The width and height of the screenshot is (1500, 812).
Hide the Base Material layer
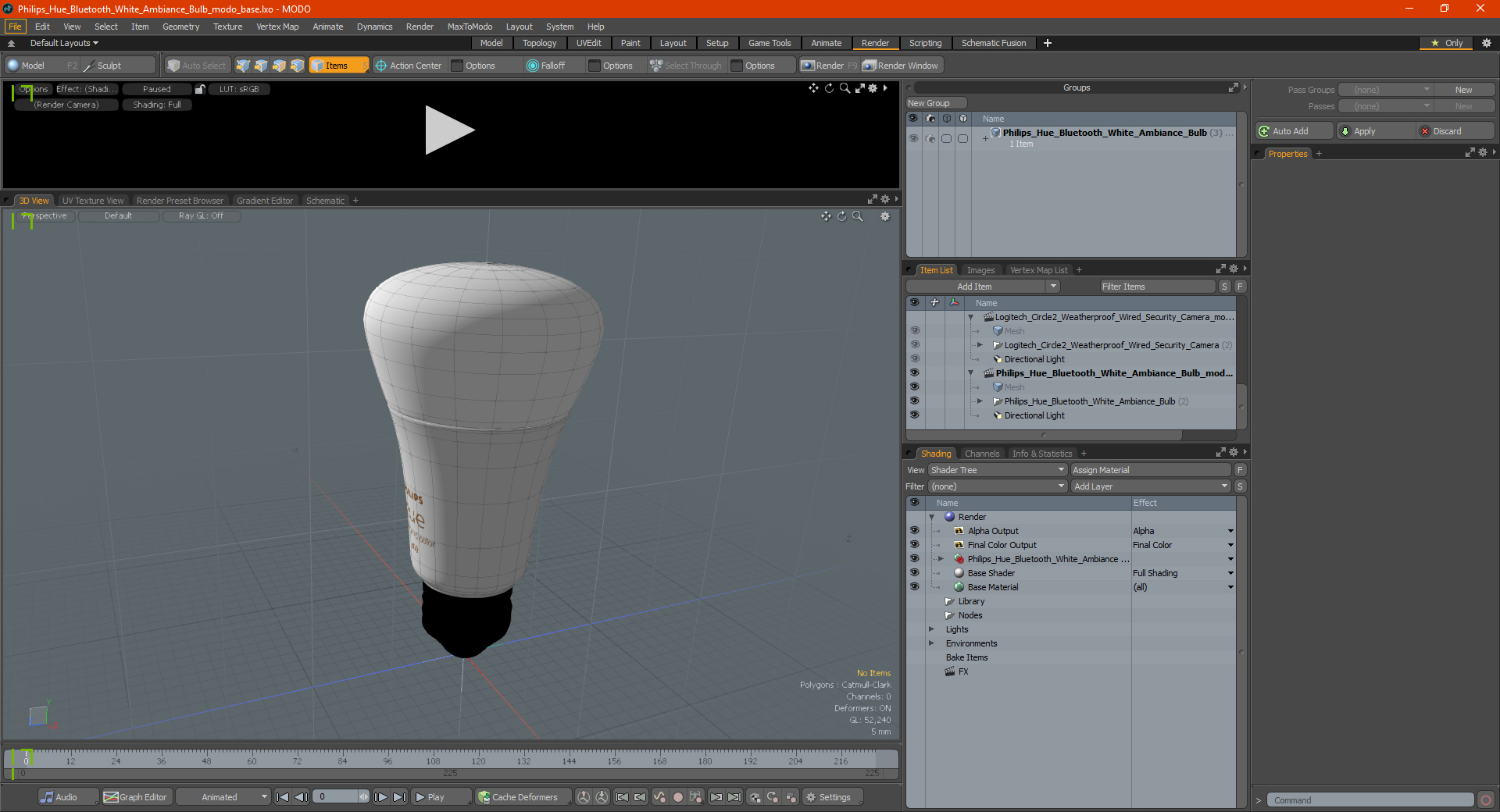[914, 587]
